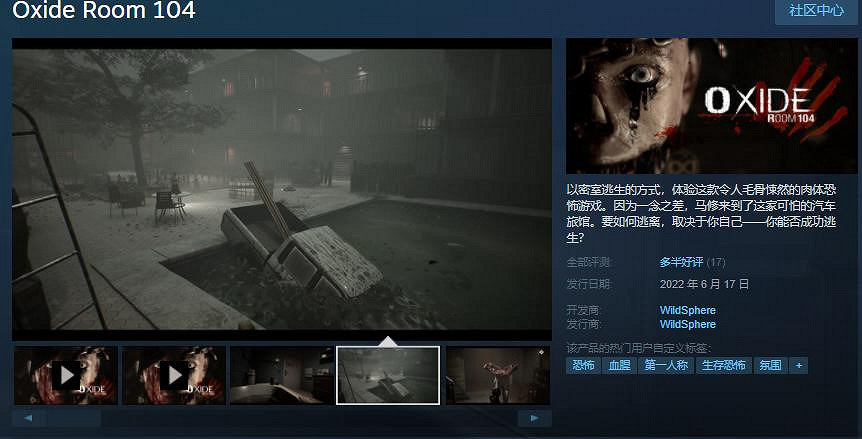Select the 生存恐怖 tag
The width and height of the screenshot is (862, 439).
[x=723, y=365]
